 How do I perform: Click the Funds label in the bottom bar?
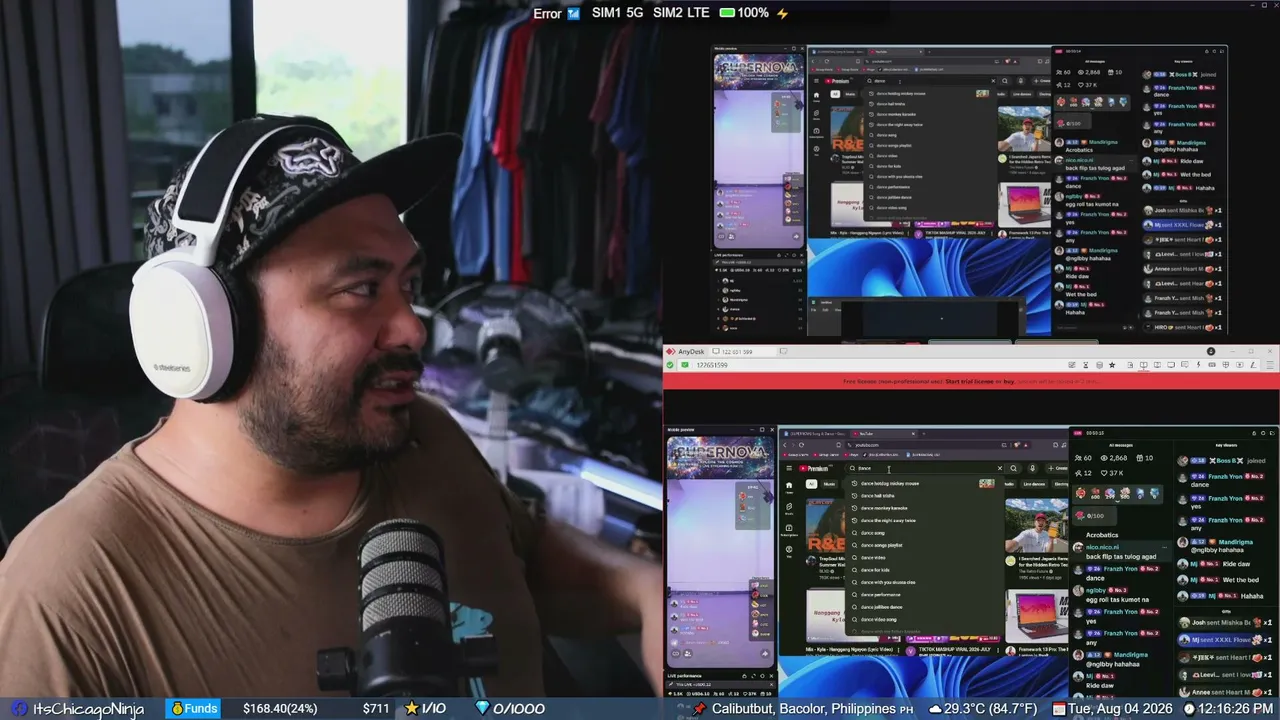pos(192,709)
